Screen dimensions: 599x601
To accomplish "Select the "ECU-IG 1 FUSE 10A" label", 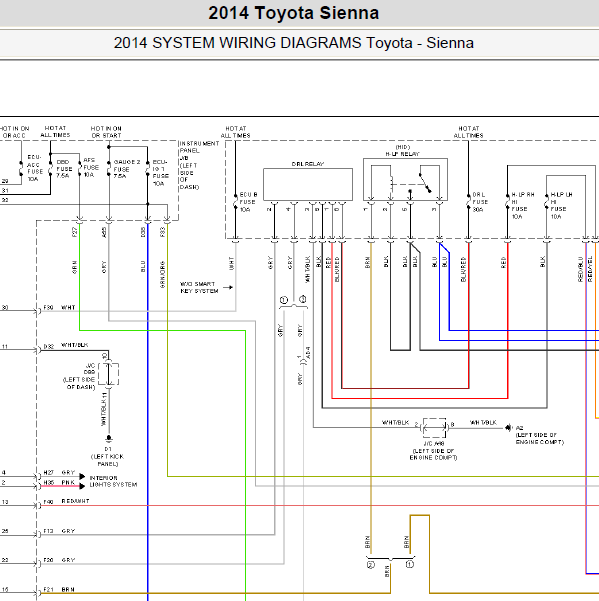I will (161, 172).
